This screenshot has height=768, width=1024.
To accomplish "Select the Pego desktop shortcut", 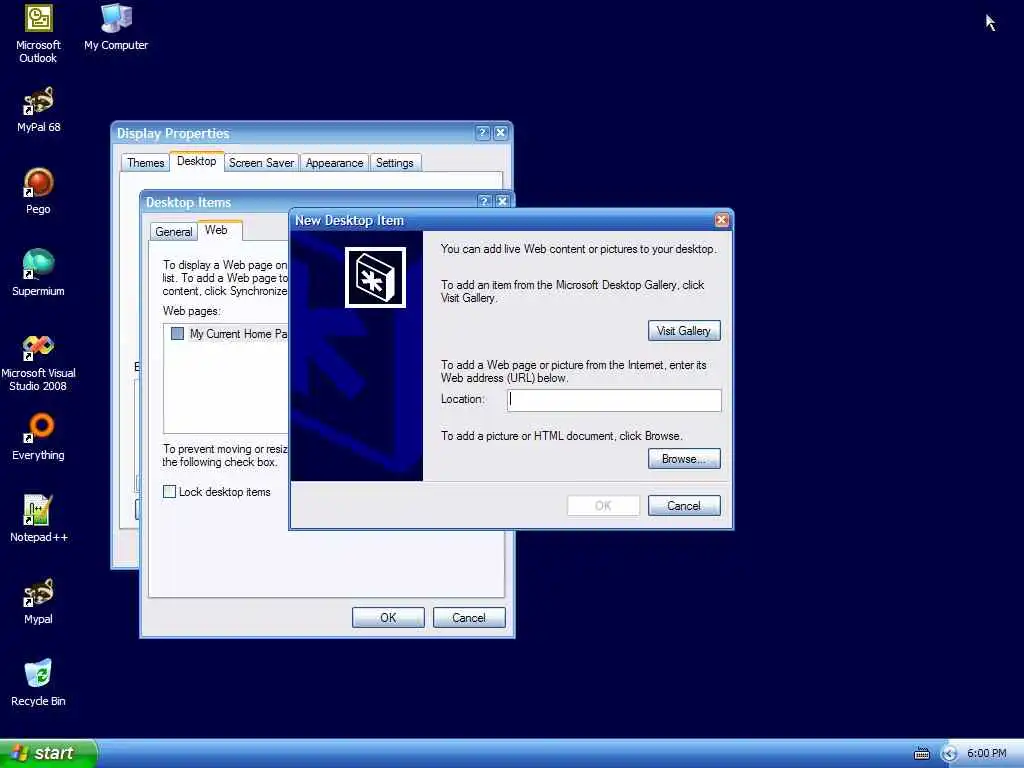I will pos(38,192).
